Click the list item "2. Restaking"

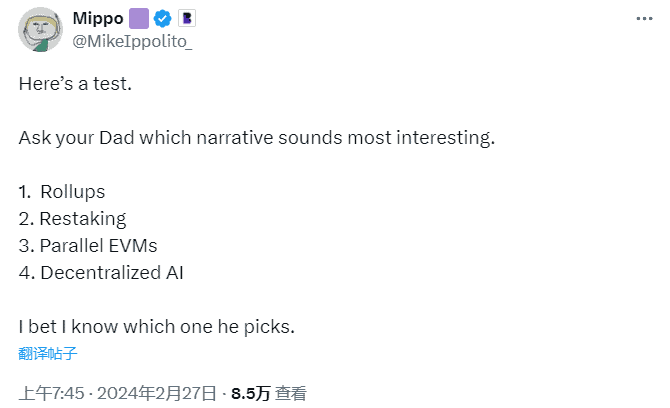tap(73, 219)
